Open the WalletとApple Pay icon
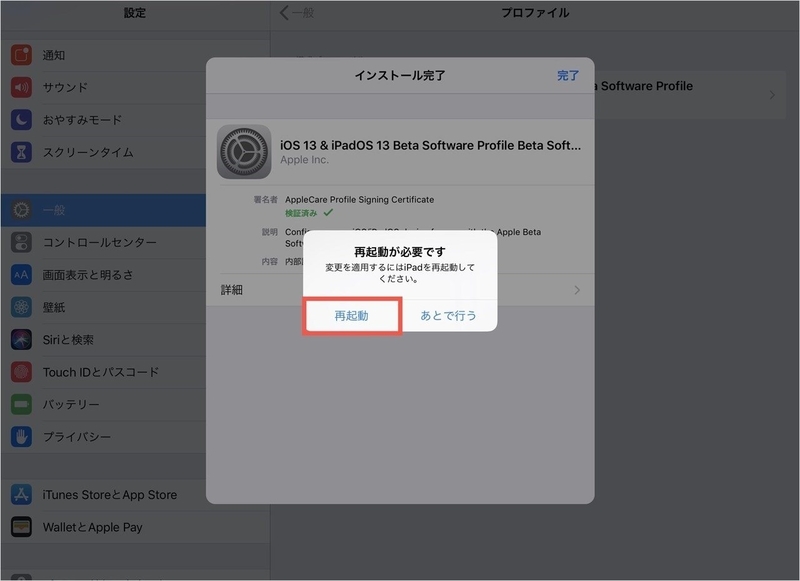 (x=21, y=527)
